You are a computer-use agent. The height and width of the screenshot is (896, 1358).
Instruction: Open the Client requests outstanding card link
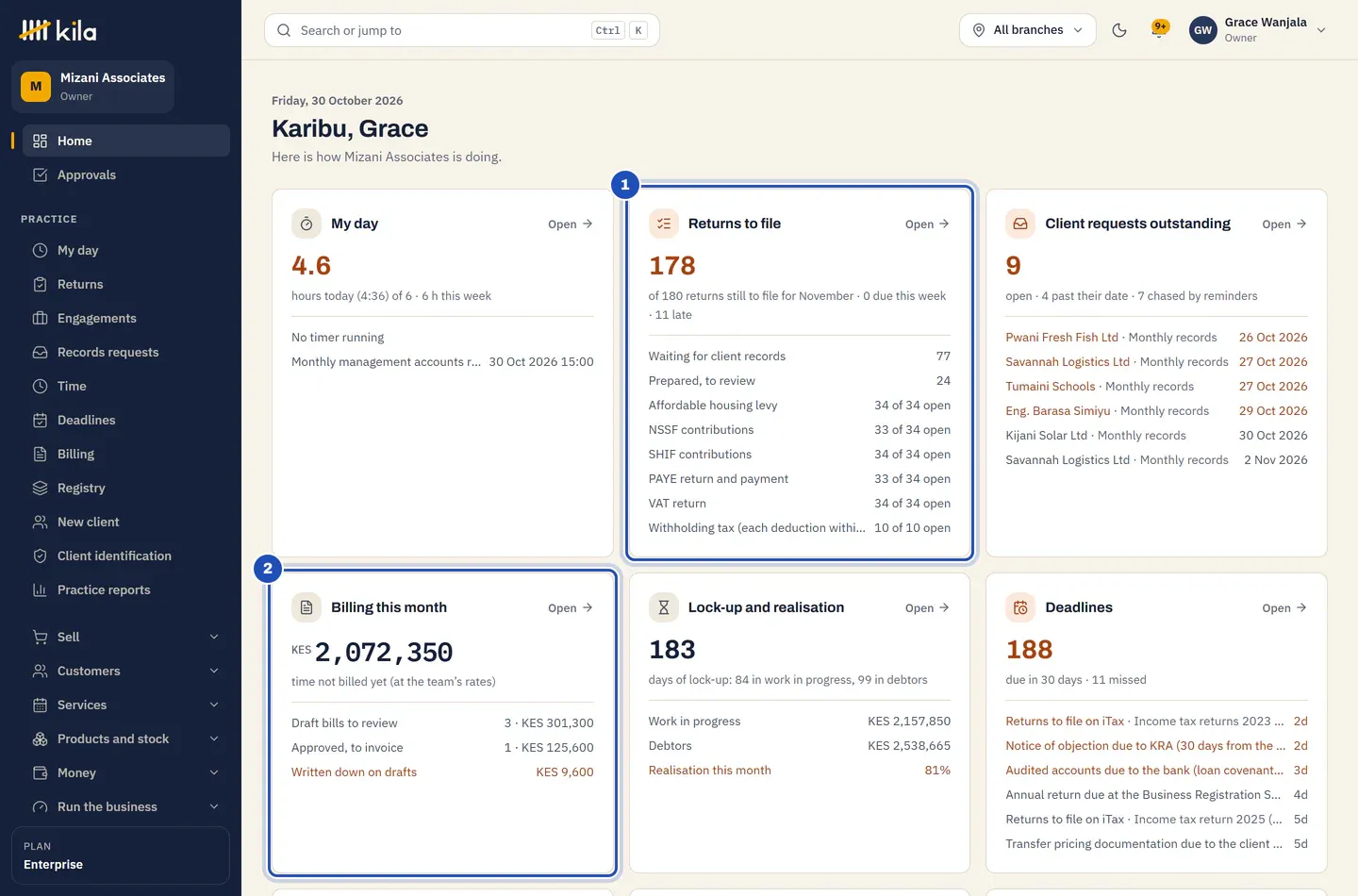click(x=1284, y=224)
